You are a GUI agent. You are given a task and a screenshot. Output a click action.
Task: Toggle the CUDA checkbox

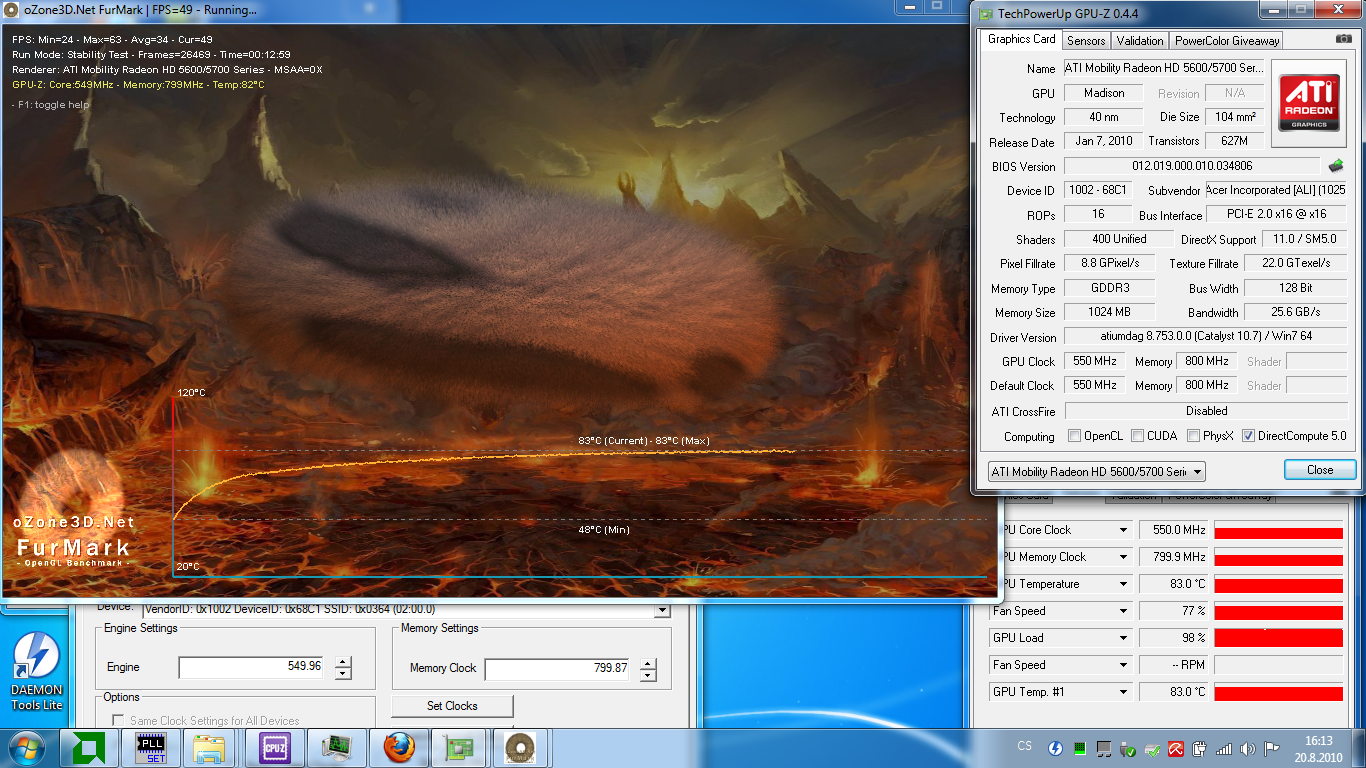point(1137,436)
